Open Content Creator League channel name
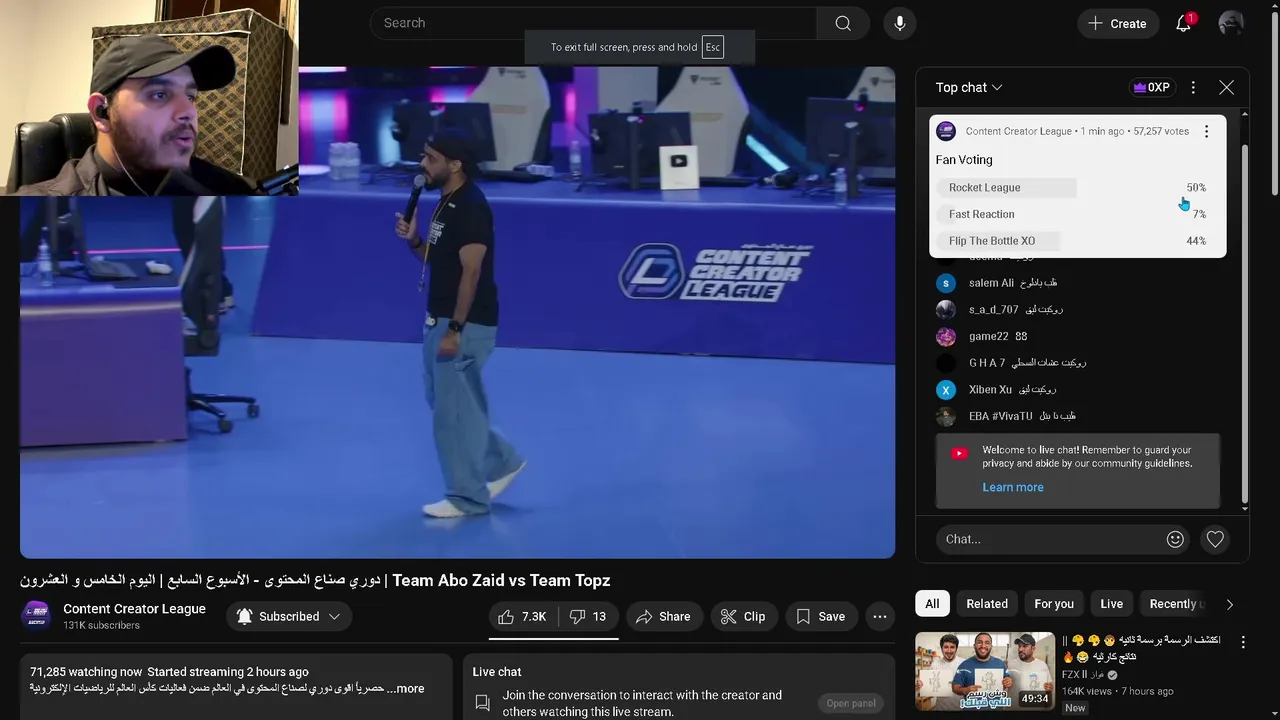The width and height of the screenshot is (1280, 720). [134, 609]
